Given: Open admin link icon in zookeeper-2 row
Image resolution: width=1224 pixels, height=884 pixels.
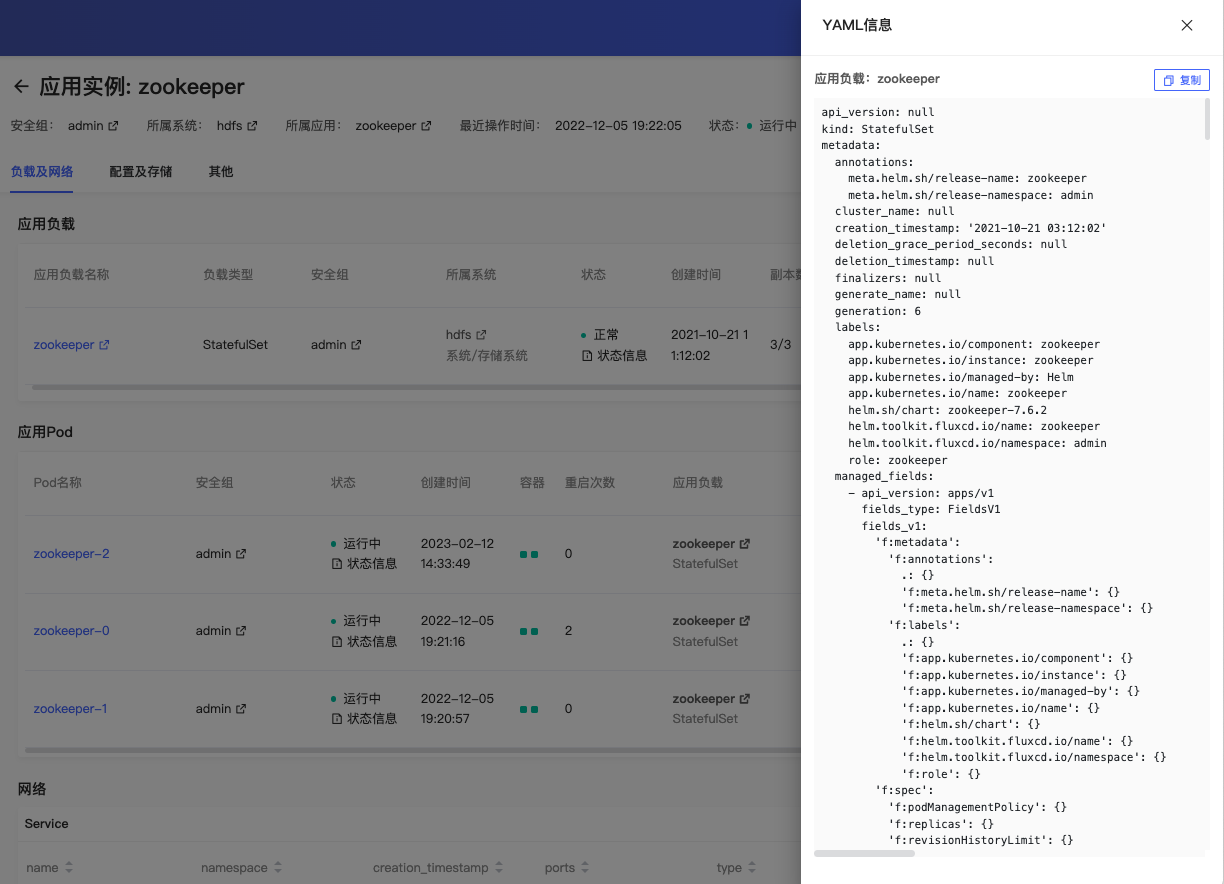Looking at the screenshot, I should (241, 554).
